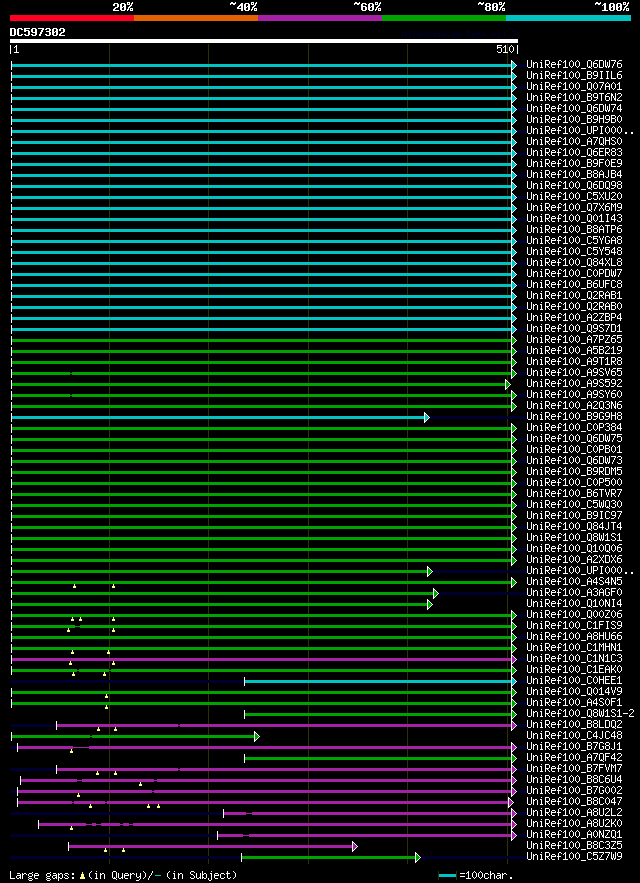Select the UniRef100_Q6DW73 label
This screenshot has height=883, width=640.
click(x=574, y=461)
